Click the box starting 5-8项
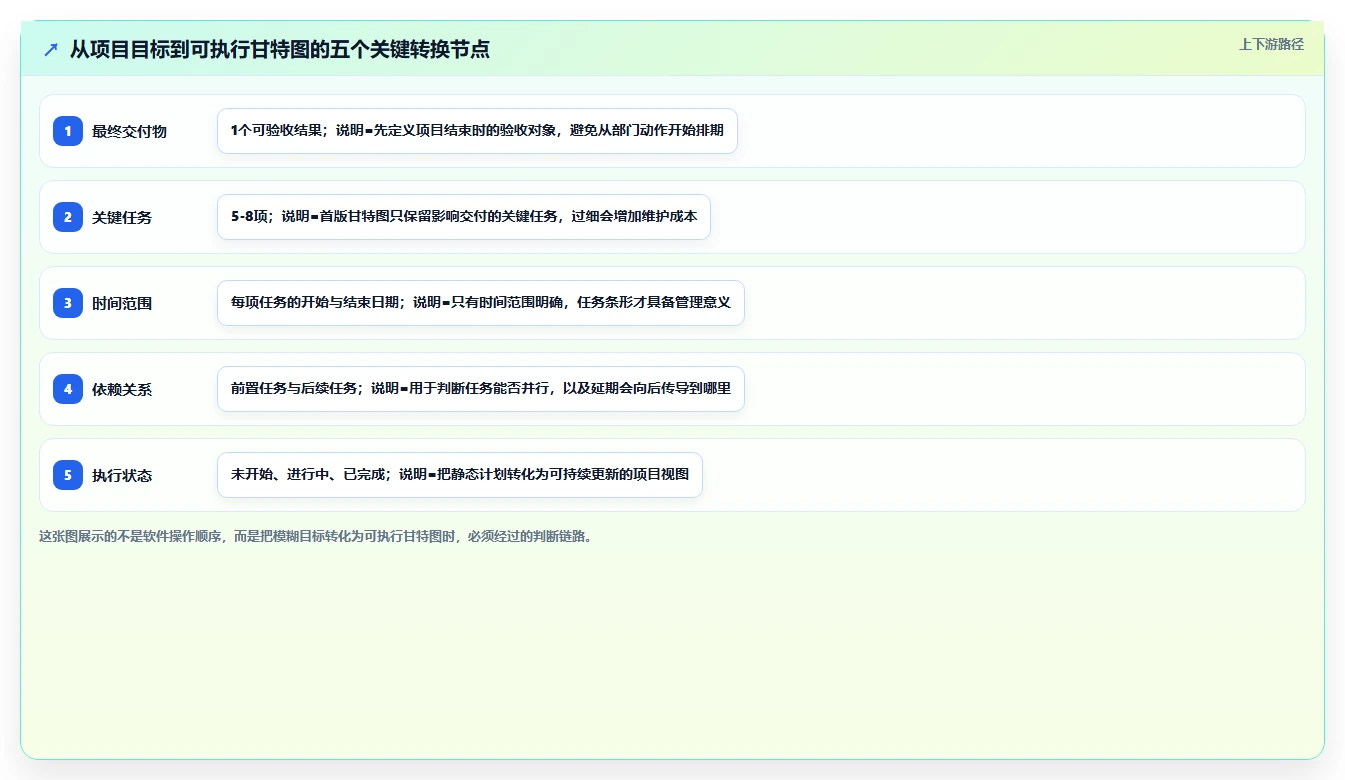 [x=464, y=217]
